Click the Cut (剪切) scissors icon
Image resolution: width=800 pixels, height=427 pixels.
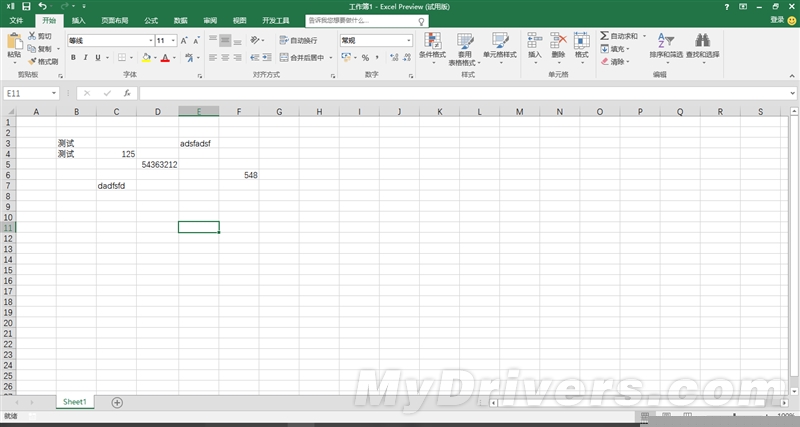(x=32, y=36)
